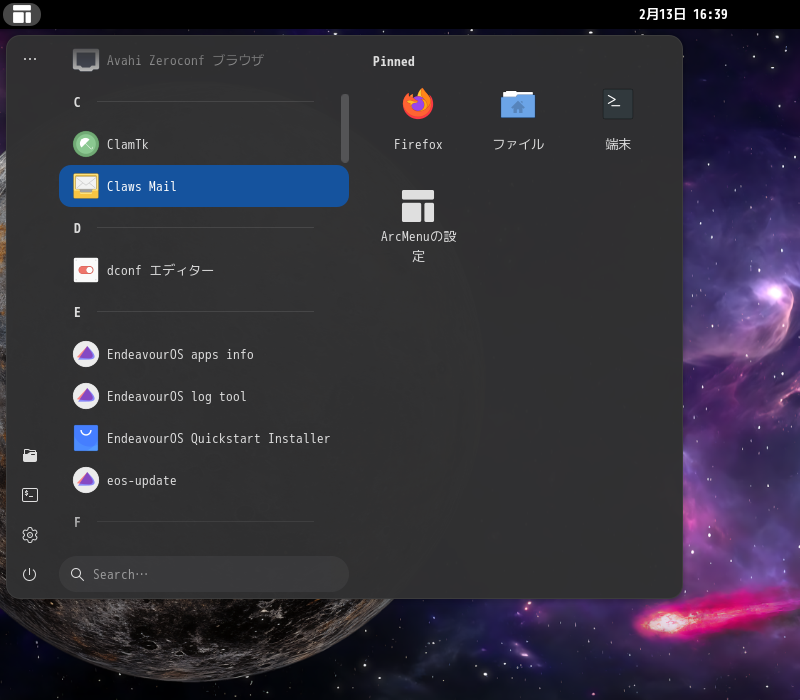The height and width of the screenshot is (700, 800).
Task: Click the ArcMenu button in the top panel
Action: point(22,14)
